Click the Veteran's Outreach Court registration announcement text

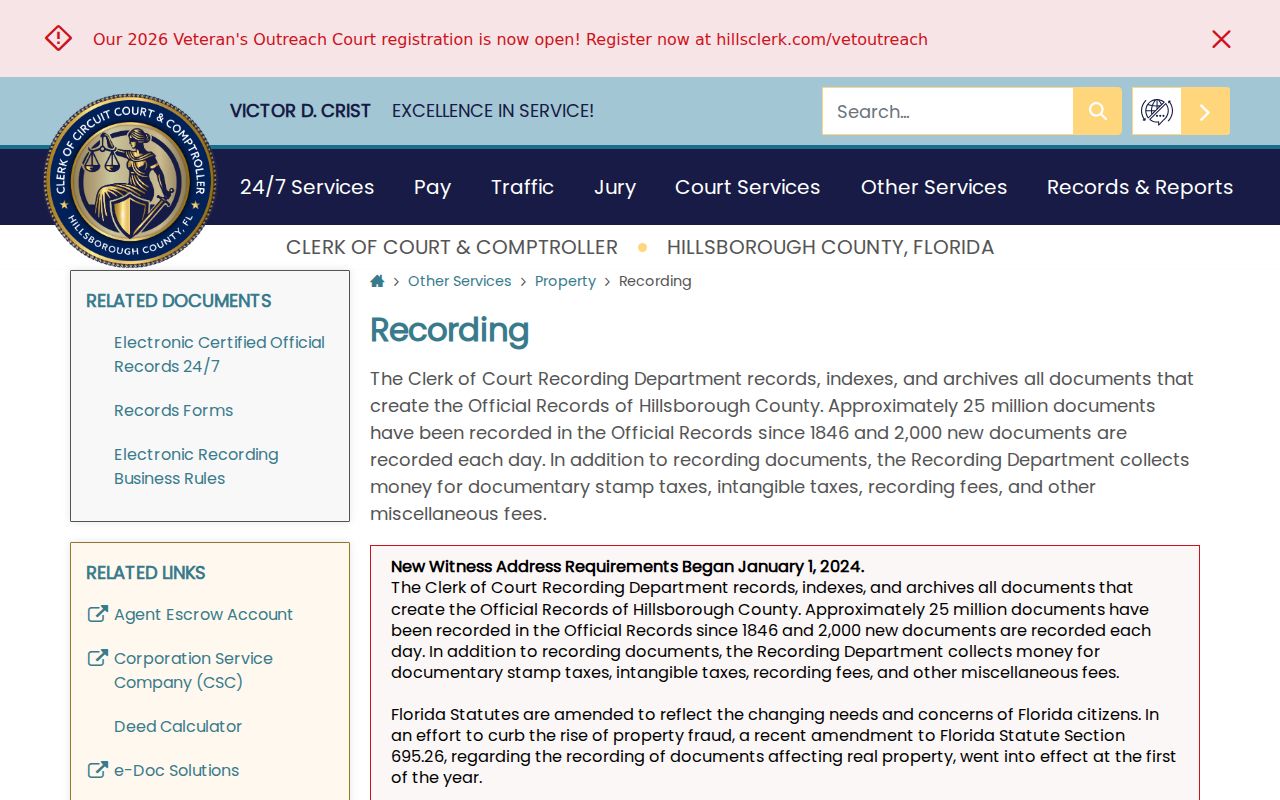pyautogui.click(x=510, y=39)
